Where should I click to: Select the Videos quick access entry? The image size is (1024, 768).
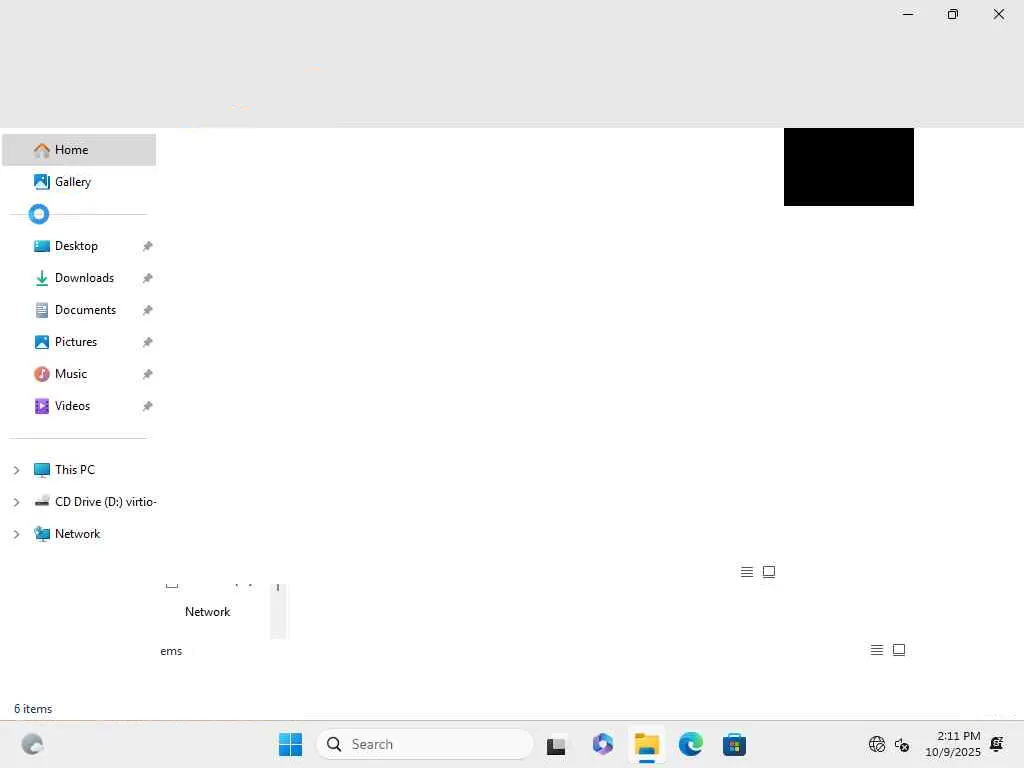pyautogui.click(x=79, y=406)
